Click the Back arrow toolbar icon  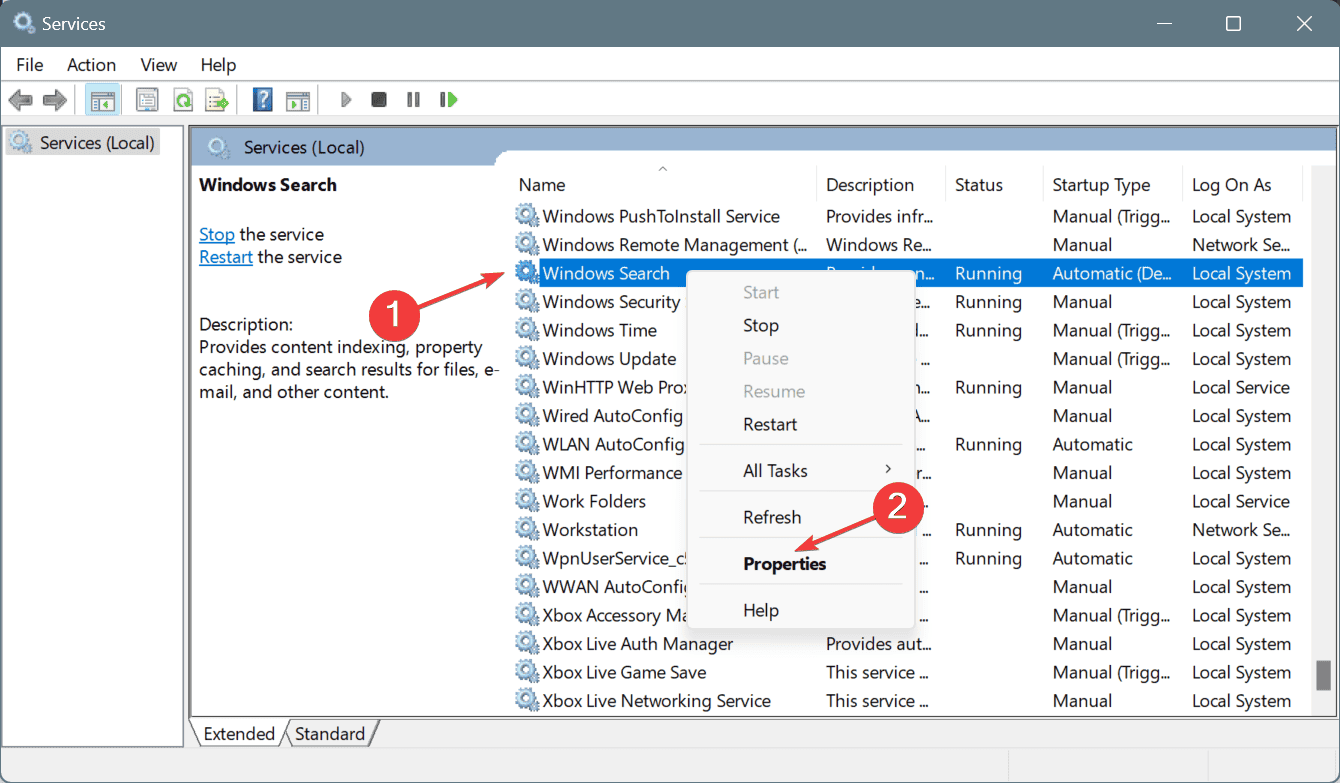pos(20,100)
